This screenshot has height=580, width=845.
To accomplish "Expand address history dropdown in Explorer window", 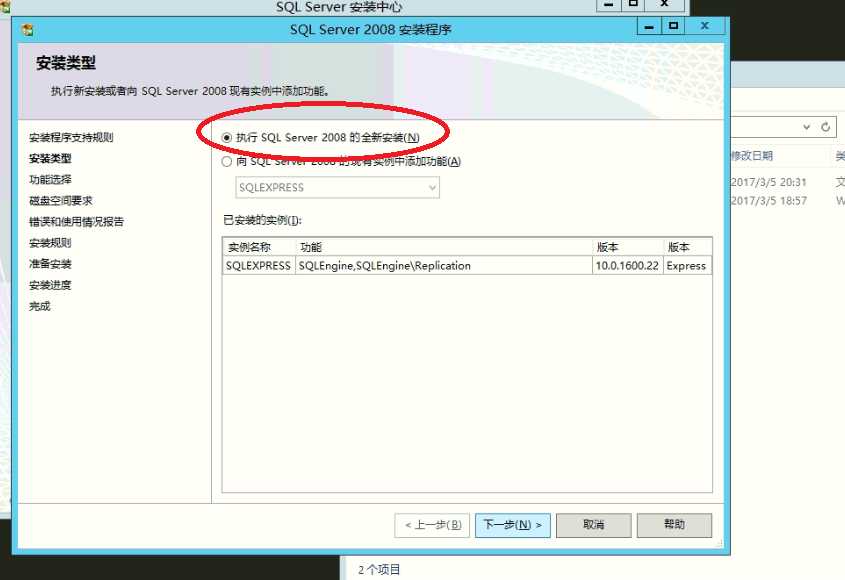I will (807, 127).
